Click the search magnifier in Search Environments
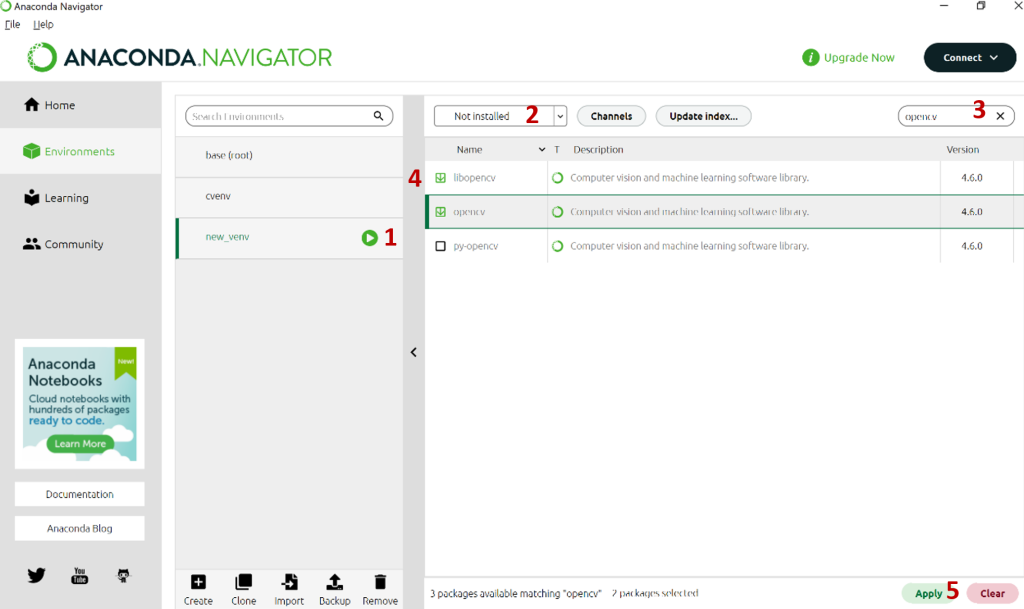 point(378,116)
